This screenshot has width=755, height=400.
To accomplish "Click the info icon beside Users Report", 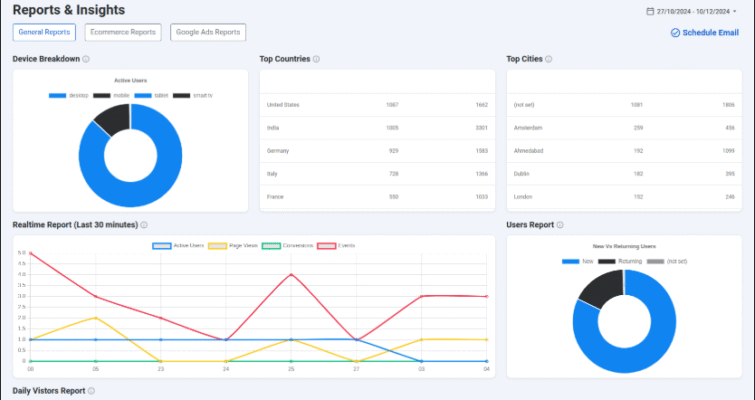I will 560,226.
